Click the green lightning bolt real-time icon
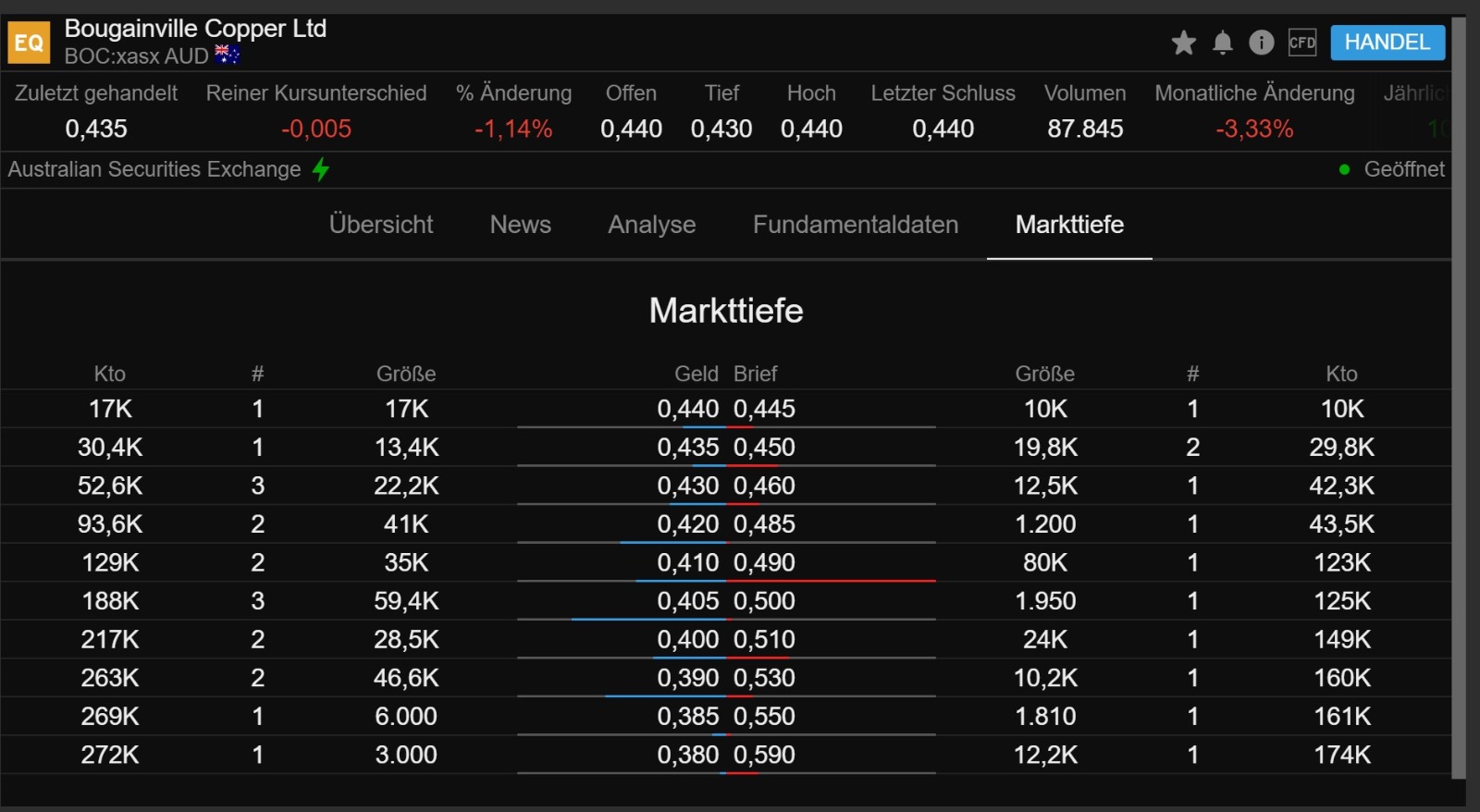Screen dimensions: 1480x812 point(321,169)
